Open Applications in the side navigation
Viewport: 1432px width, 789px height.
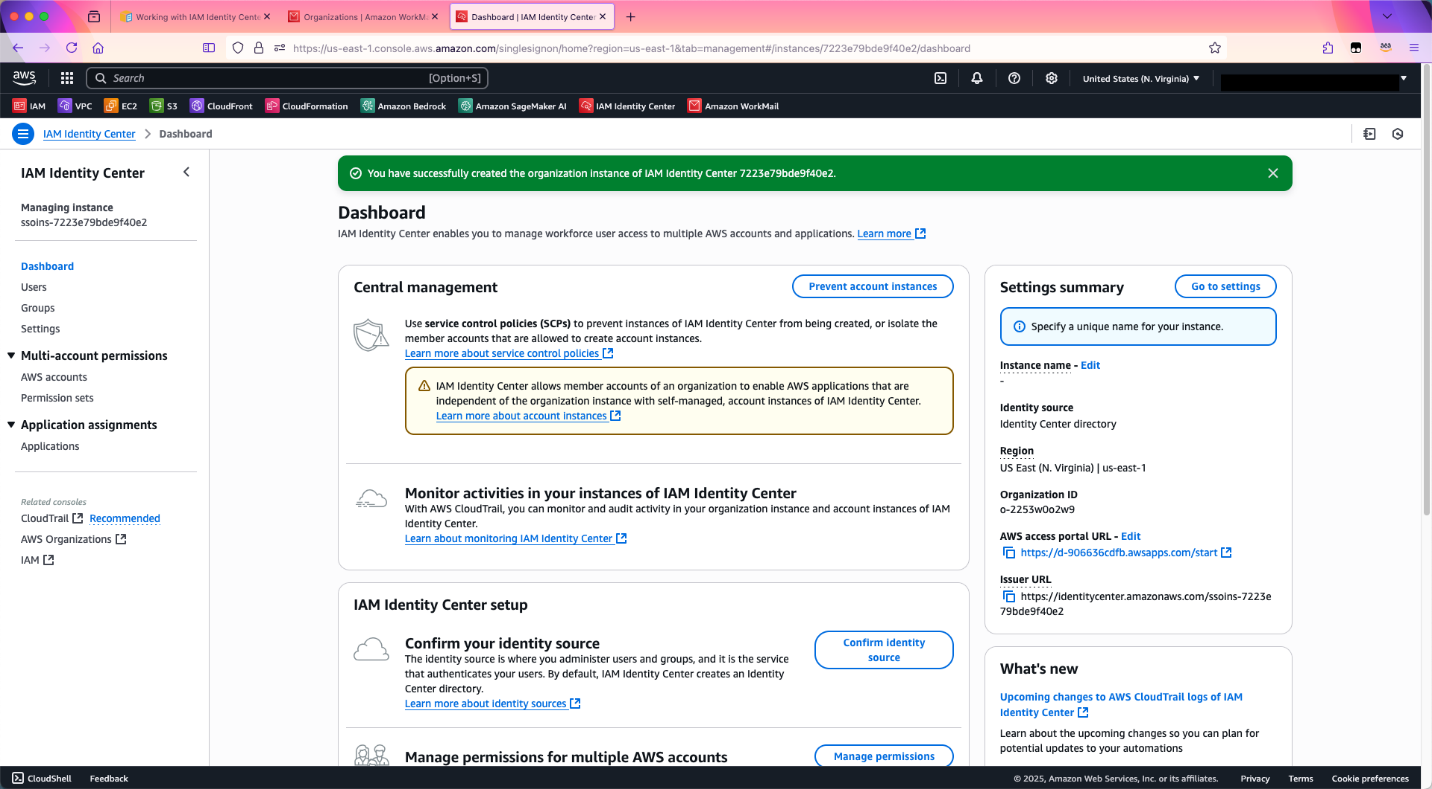tap(50, 446)
